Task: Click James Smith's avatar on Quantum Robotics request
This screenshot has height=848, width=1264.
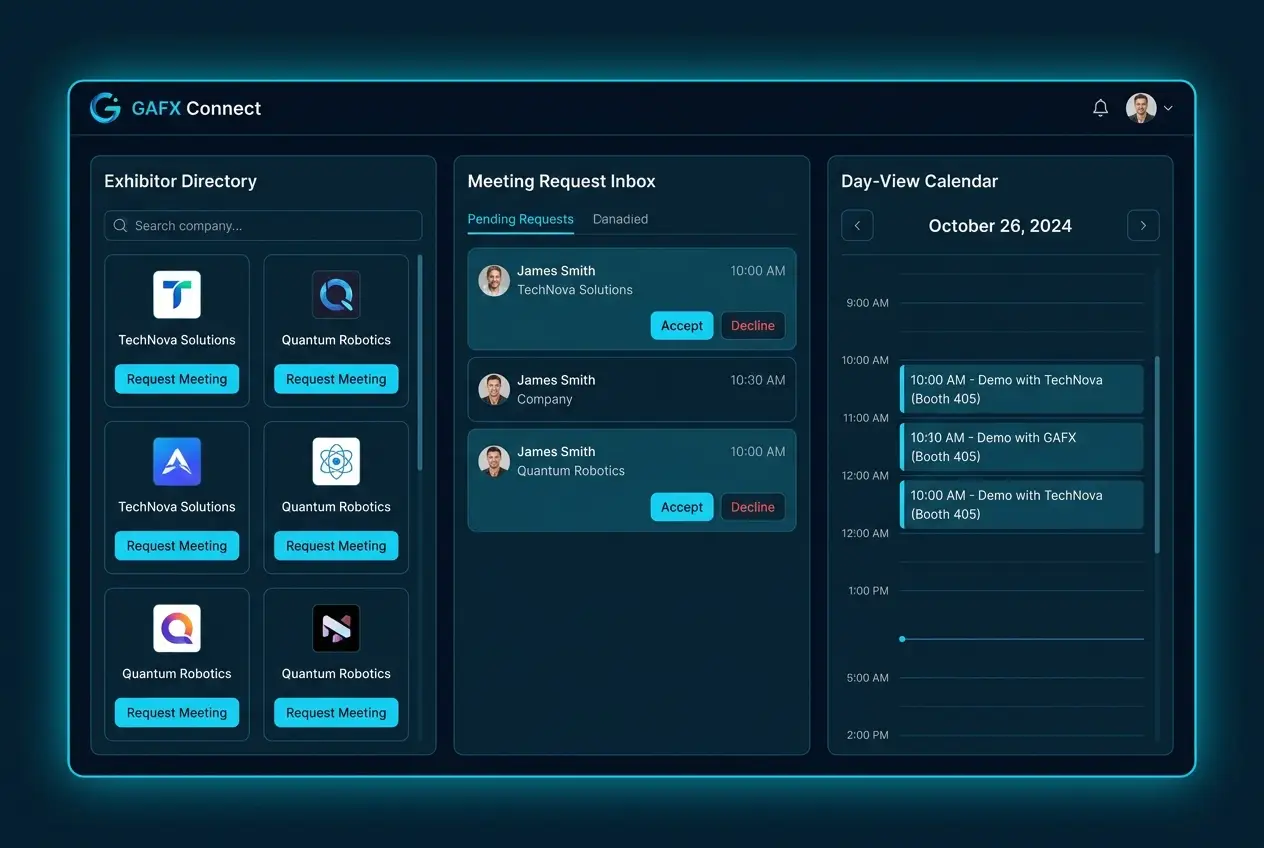Action: (494, 461)
